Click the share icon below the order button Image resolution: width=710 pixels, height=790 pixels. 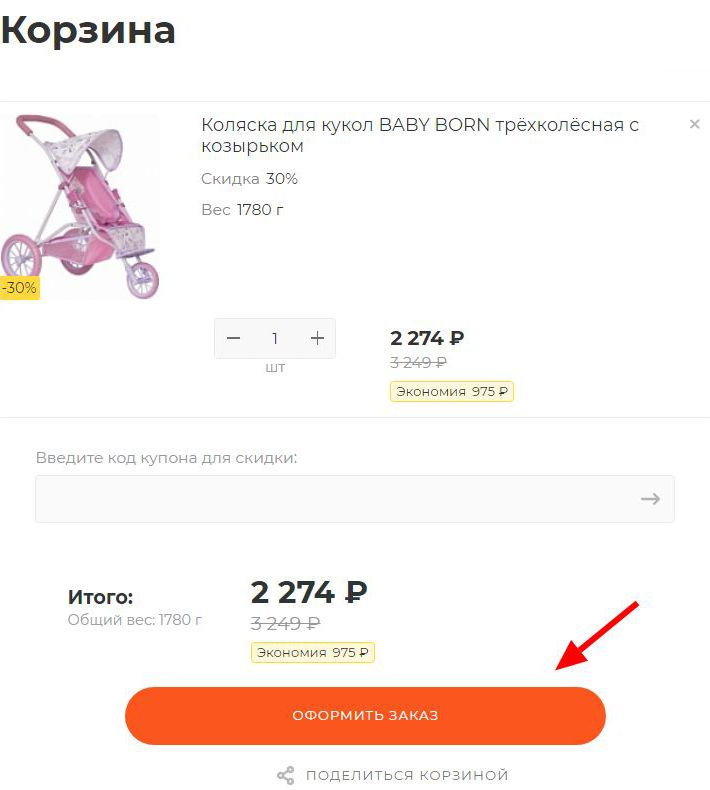[x=286, y=775]
